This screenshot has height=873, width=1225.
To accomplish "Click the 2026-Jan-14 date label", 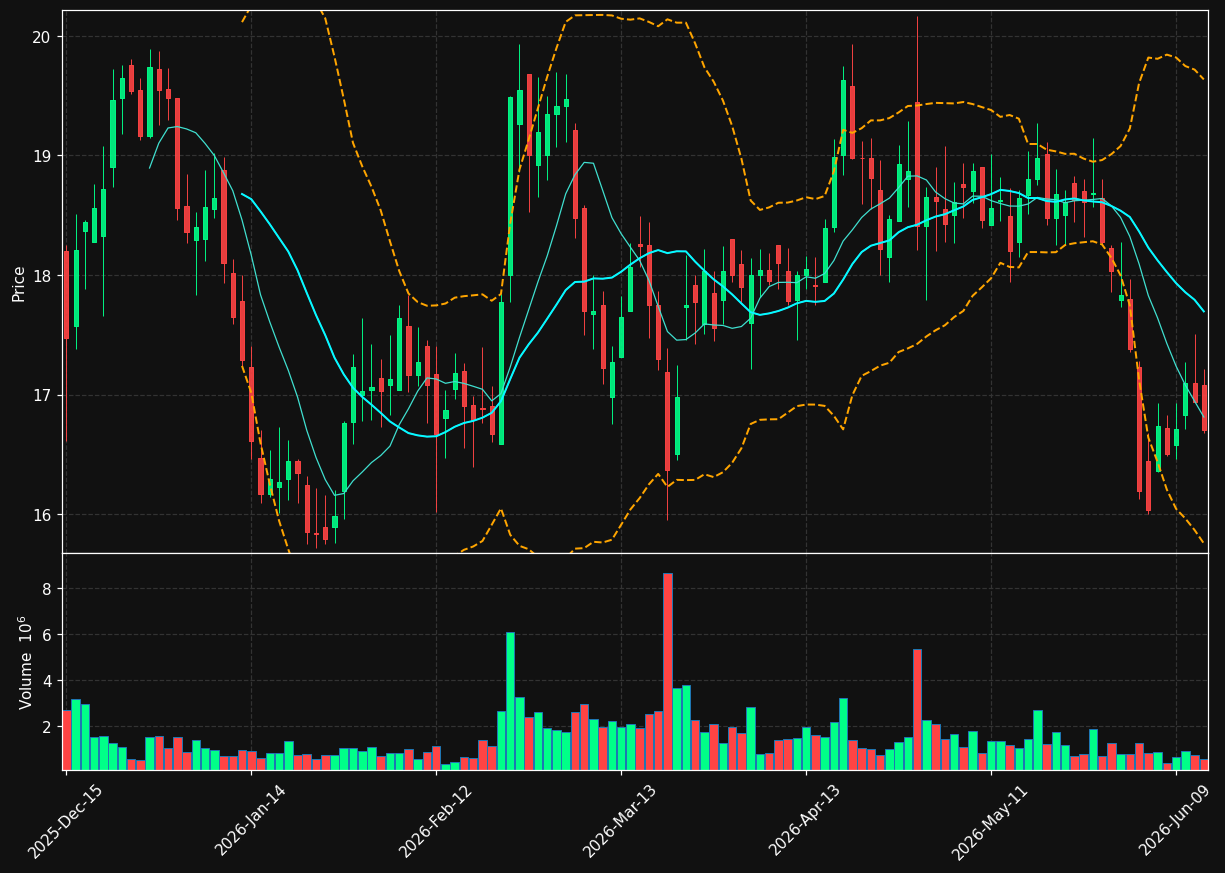I will tap(251, 821).
